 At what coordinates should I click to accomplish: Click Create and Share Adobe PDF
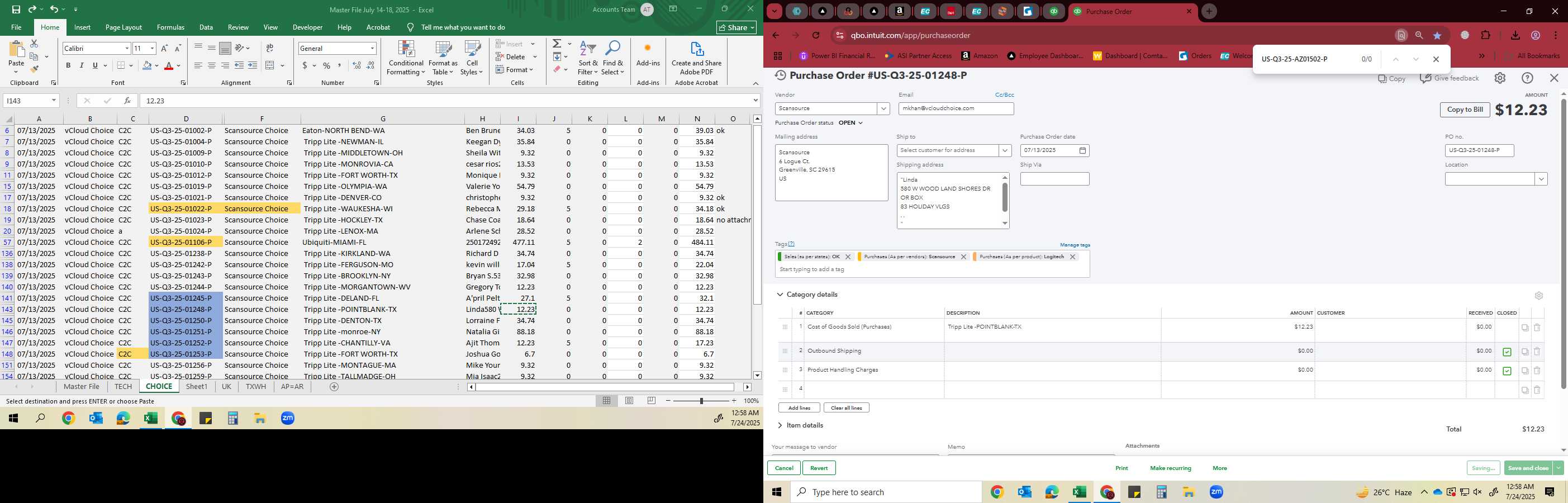696,59
